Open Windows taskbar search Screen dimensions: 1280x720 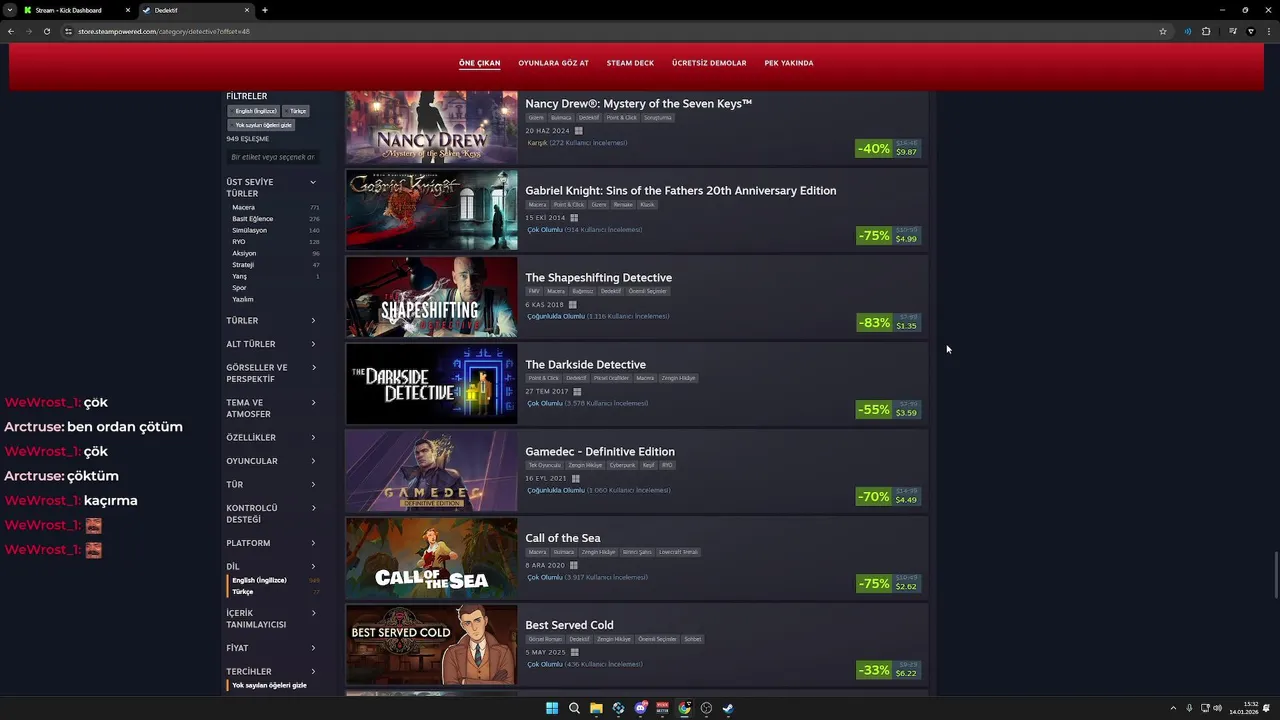tap(574, 708)
